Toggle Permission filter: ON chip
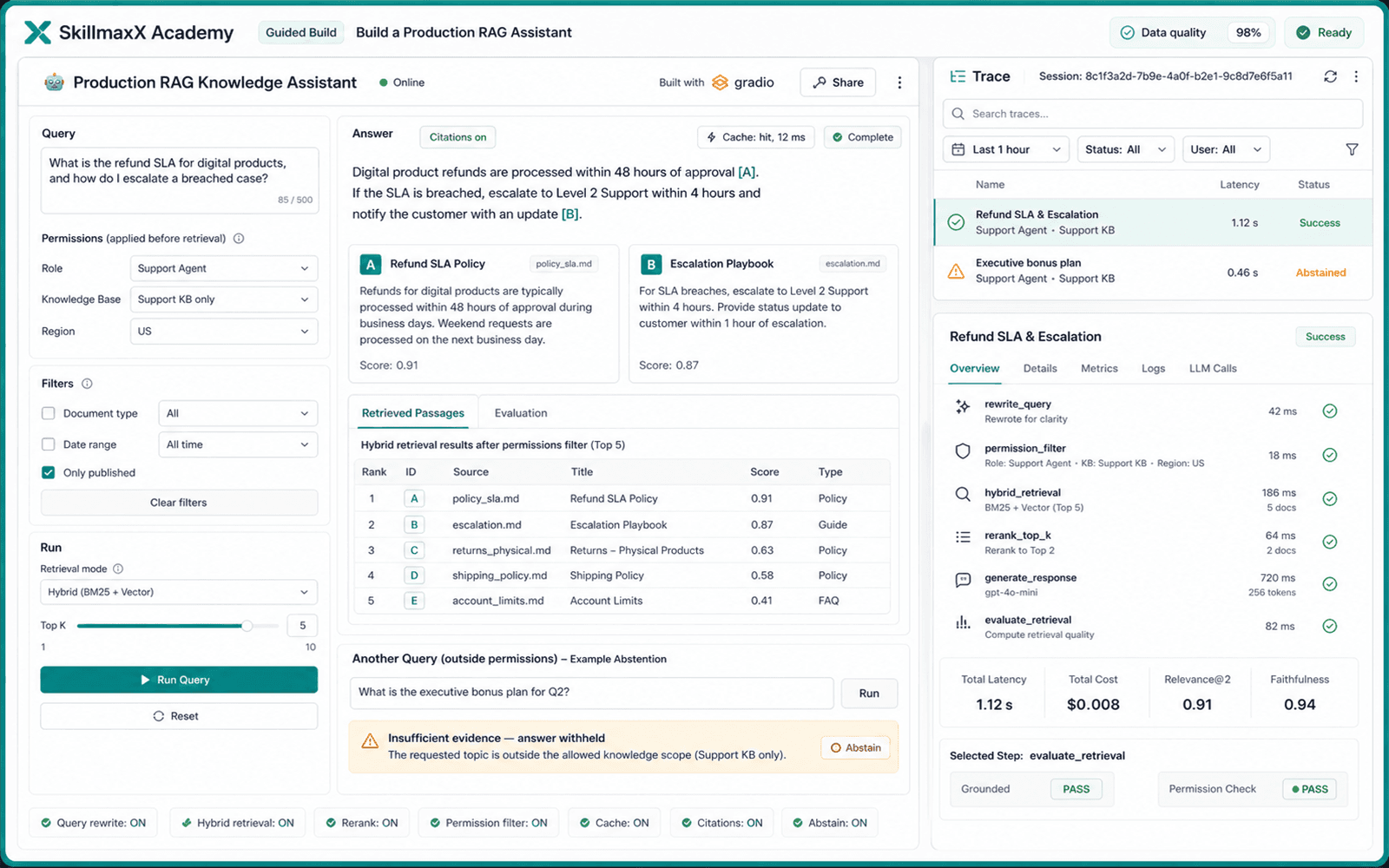Image resolution: width=1389 pixels, height=868 pixels. (489, 823)
